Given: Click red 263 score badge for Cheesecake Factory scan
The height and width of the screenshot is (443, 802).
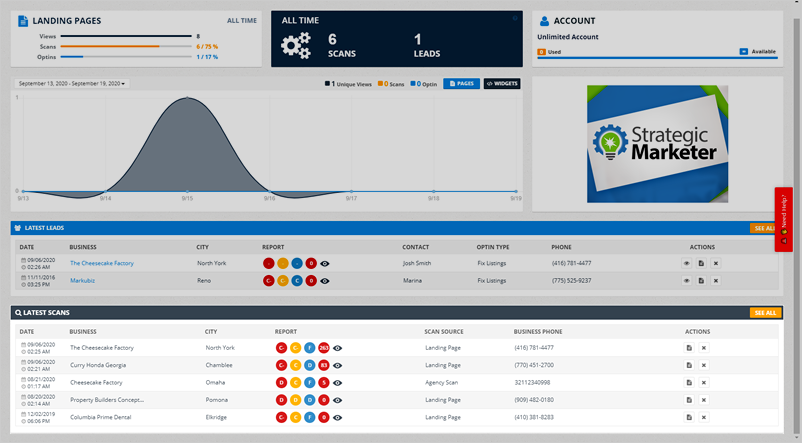Looking at the screenshot, I should [x=324, y=348].
